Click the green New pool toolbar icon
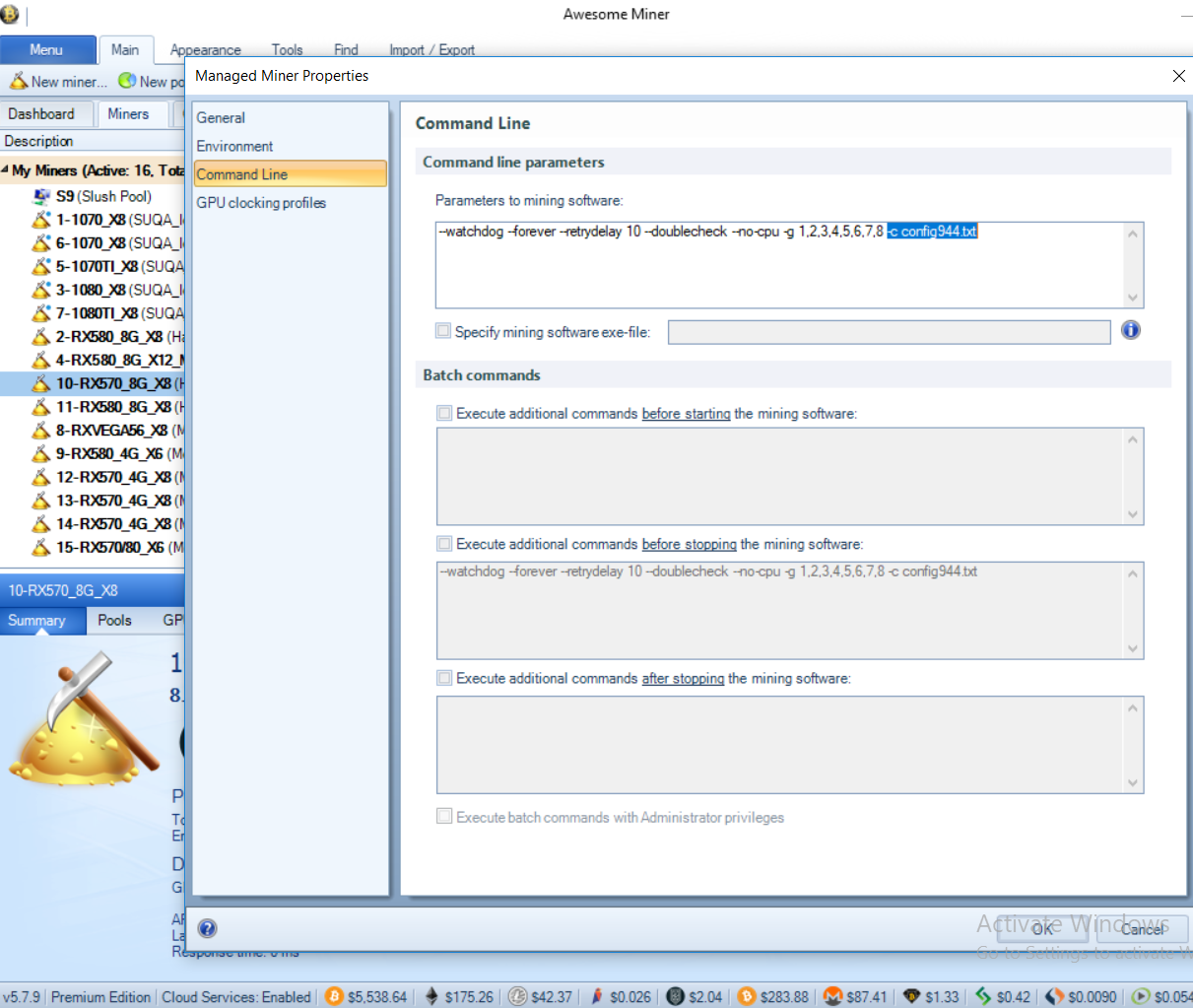The width and height of the screenshot is (1193, 1008). point(127,81)
